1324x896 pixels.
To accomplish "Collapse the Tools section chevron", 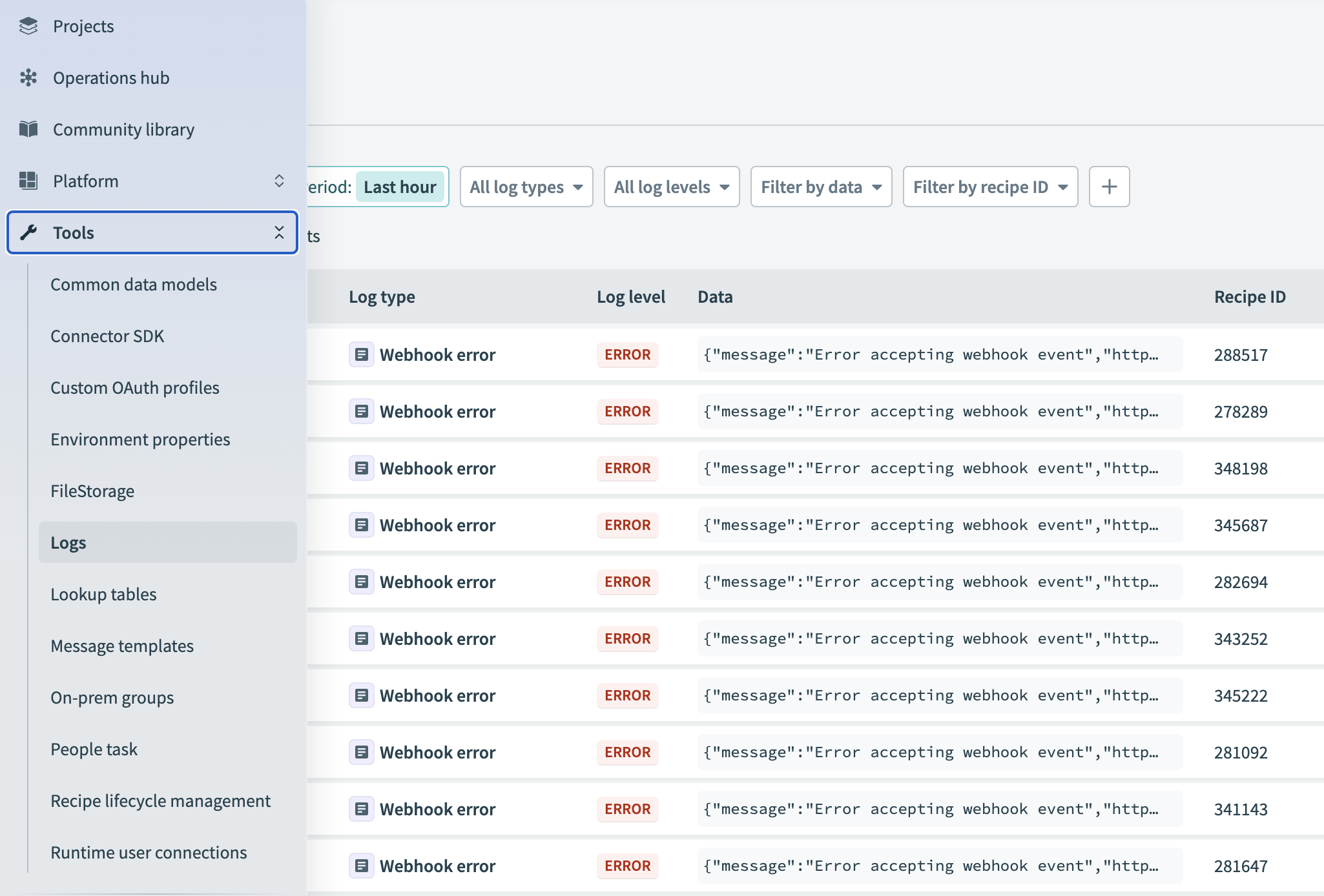I will (279, 232).
